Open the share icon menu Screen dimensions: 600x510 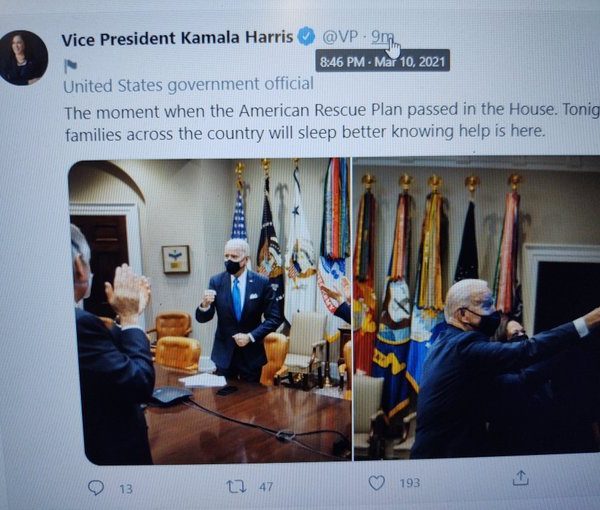(x=520, y=478)
